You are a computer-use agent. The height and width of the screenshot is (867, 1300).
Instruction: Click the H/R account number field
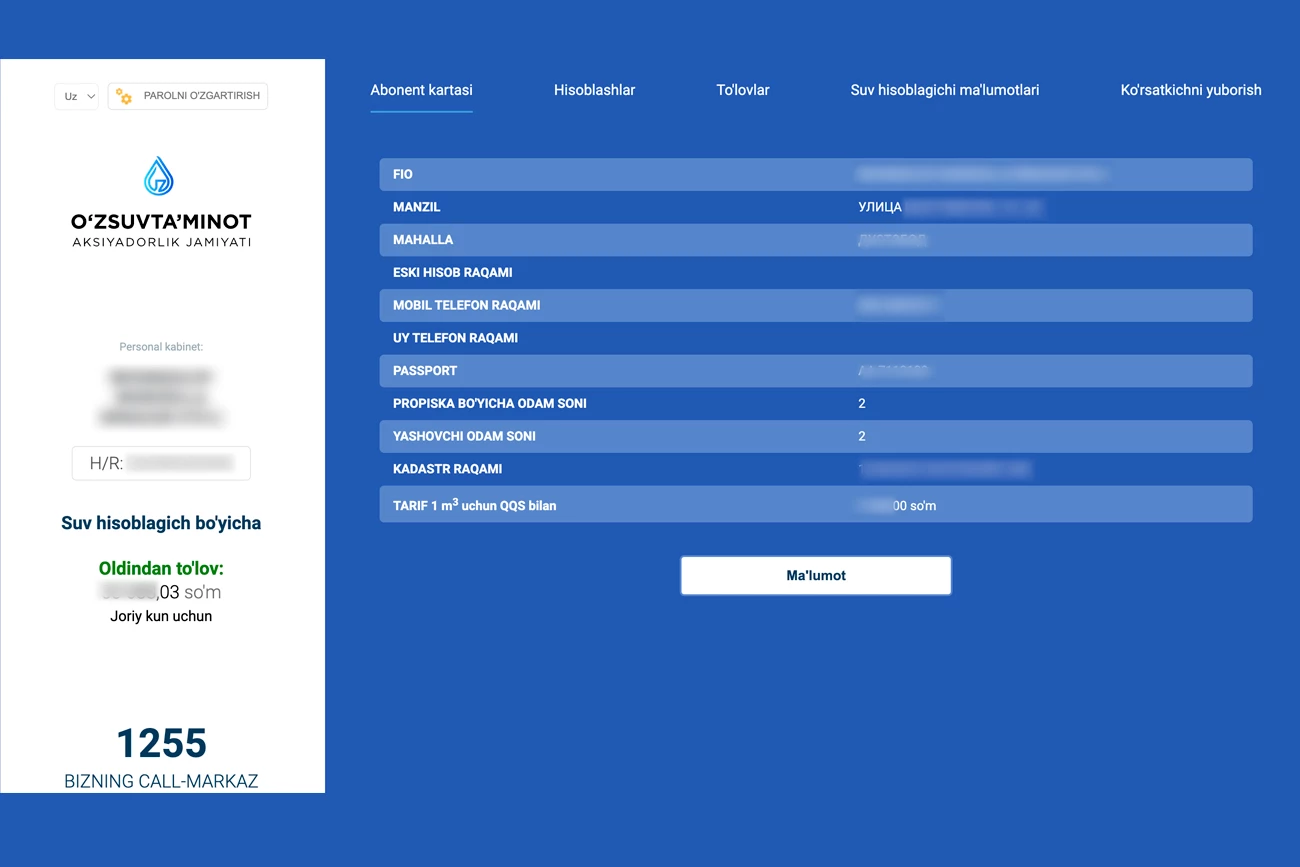(x=161, y=463)
